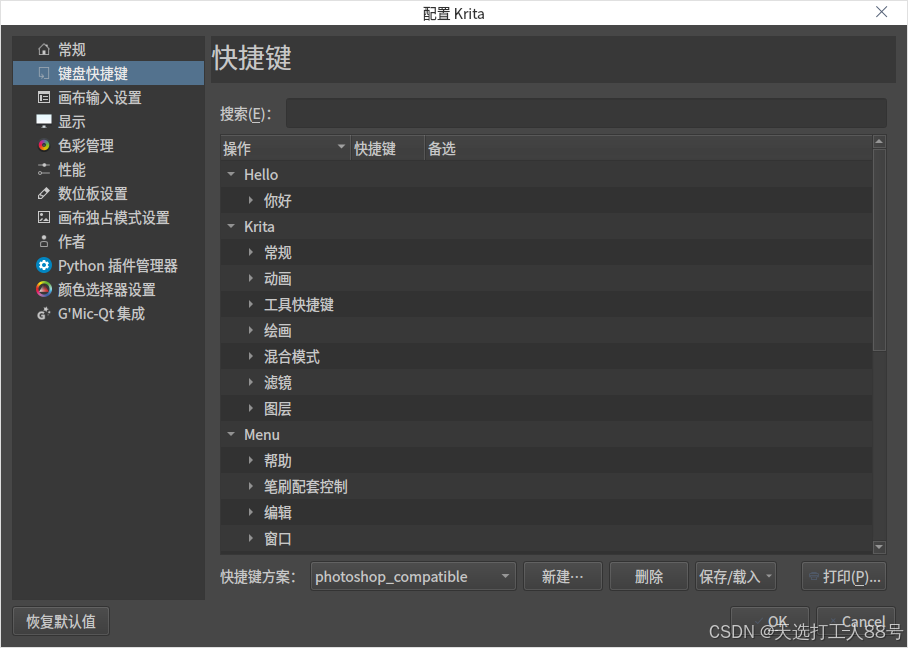Click the canvas input icon beside 画布输入设置
908x648 pixels.
43,98
